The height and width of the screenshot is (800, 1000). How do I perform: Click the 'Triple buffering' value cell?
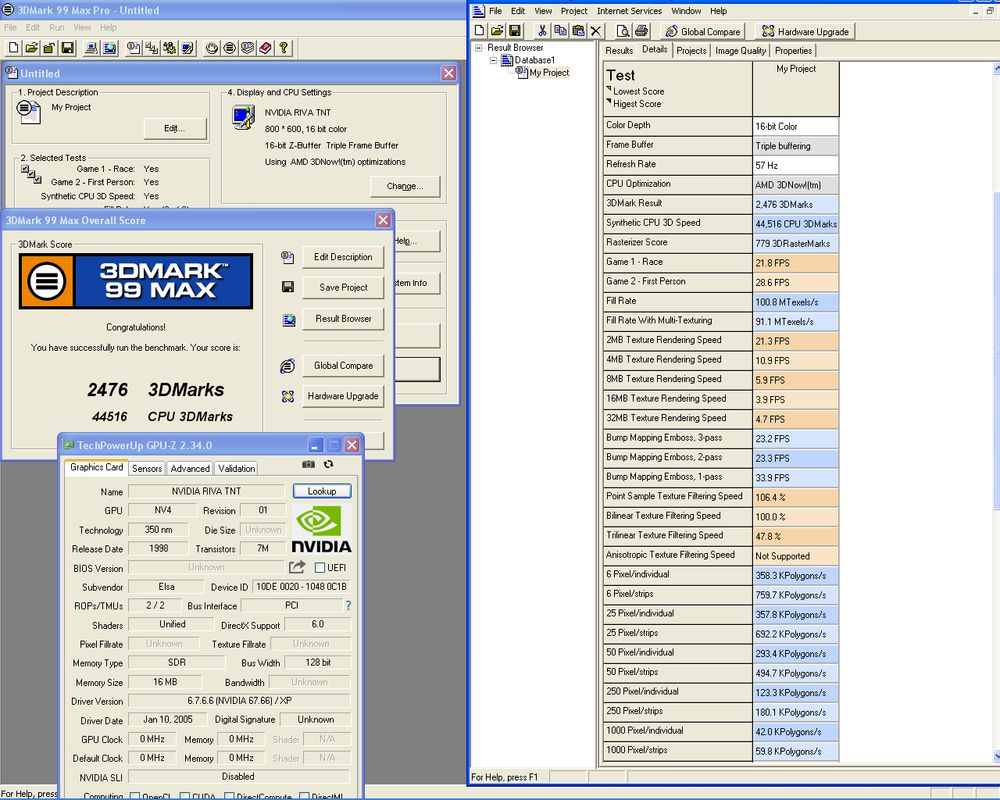click(796, 146)
